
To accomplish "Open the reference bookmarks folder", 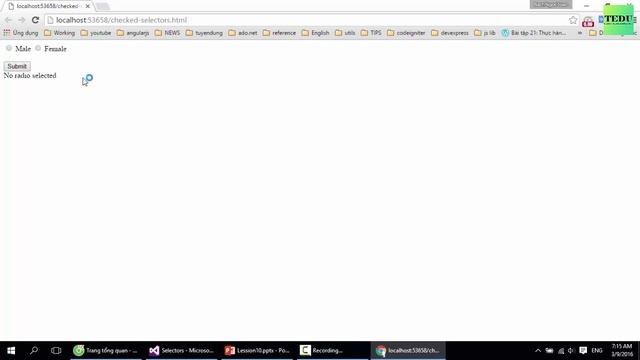I will pyautogui.click(x=280, y=33).
